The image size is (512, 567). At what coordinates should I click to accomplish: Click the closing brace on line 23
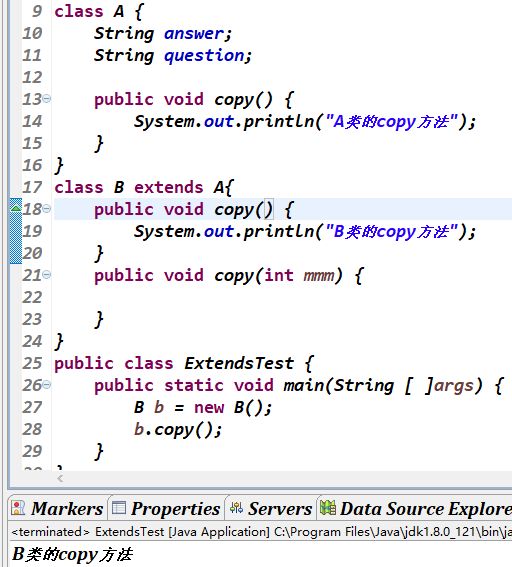(99, 319)
